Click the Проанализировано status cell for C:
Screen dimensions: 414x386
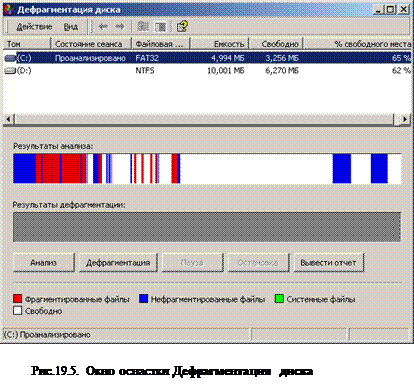coord(90,58)
